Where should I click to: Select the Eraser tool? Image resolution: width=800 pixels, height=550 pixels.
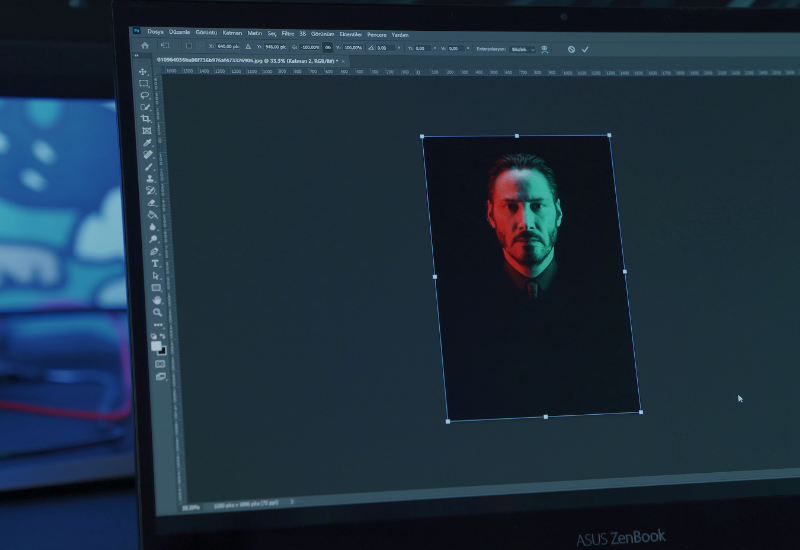(x=151, y=202)
